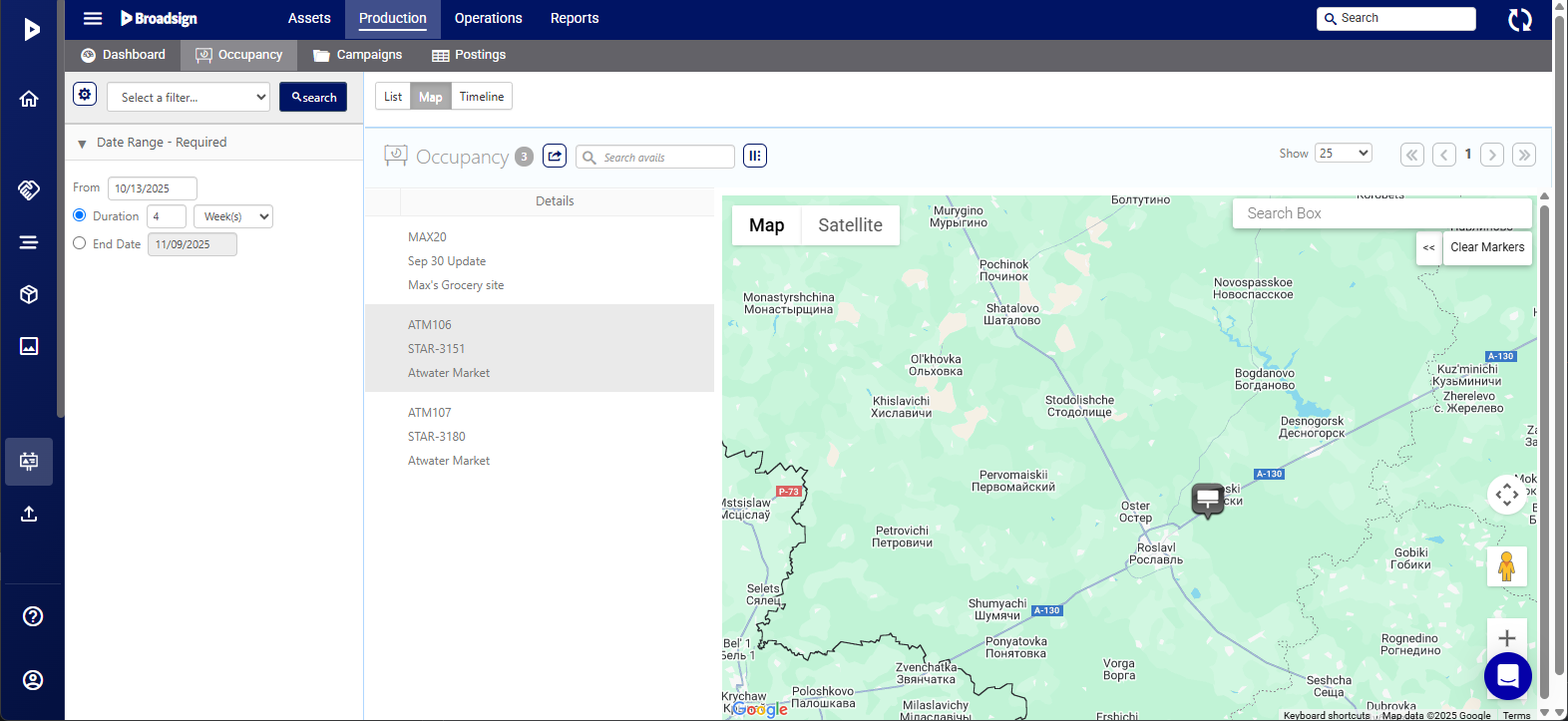Focus the Duration number field
The image size is (1568, 721).
point(167,216)
